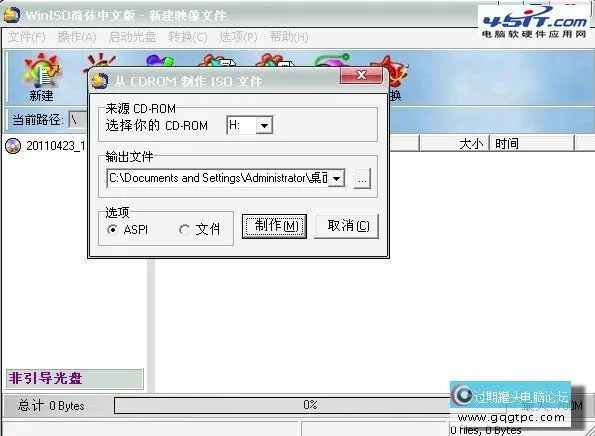Viewport: 595px width, 436px height.
Task: Open the 操作(A) menu
Action: (x=77, y=37)
